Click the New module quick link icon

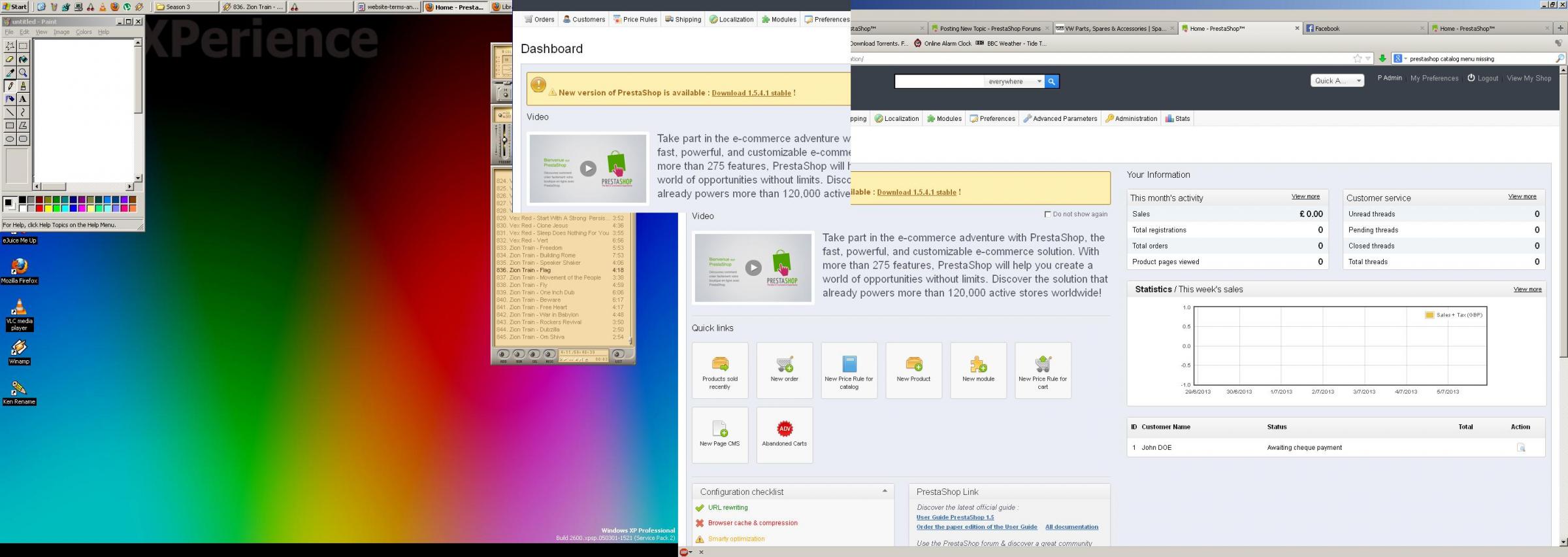point(978,364)
